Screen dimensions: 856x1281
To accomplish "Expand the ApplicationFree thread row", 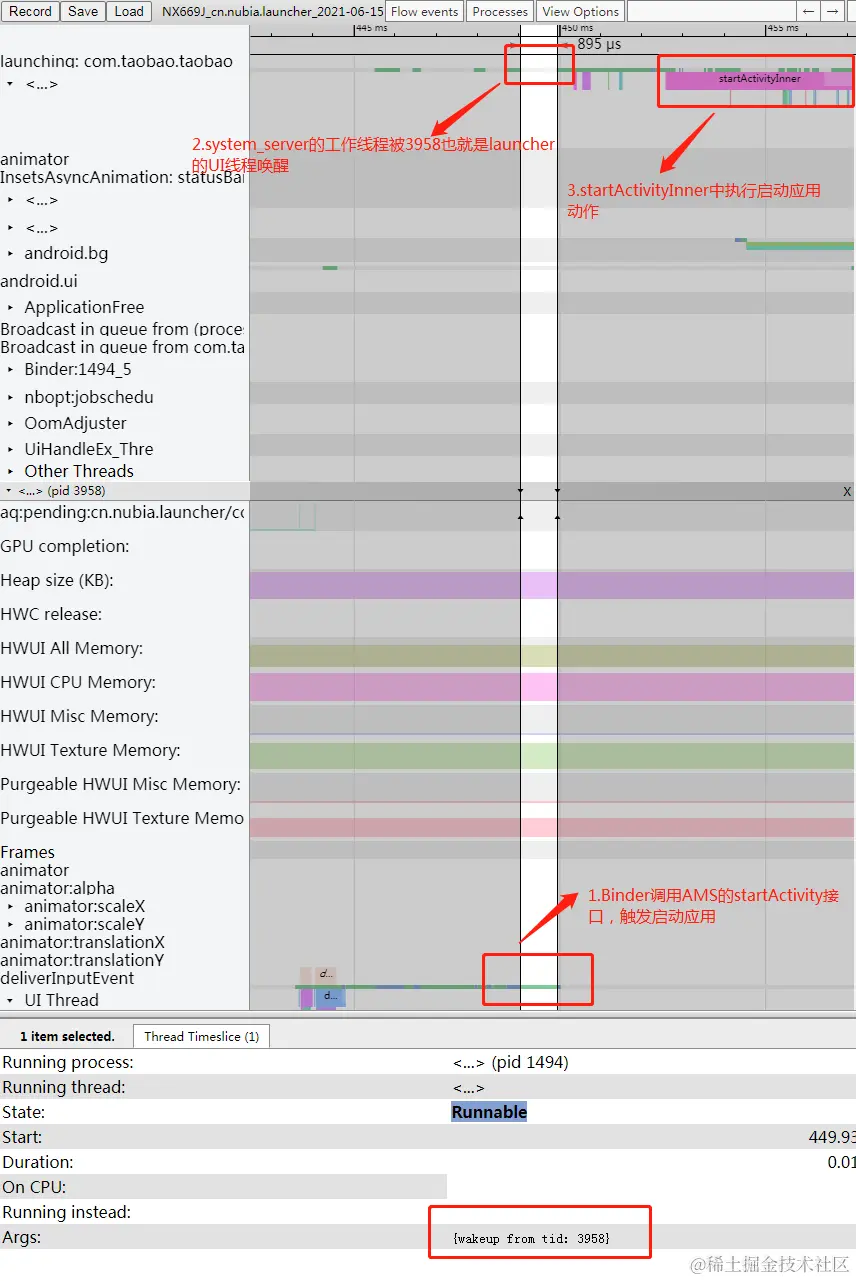I will [x=10, y=307].
